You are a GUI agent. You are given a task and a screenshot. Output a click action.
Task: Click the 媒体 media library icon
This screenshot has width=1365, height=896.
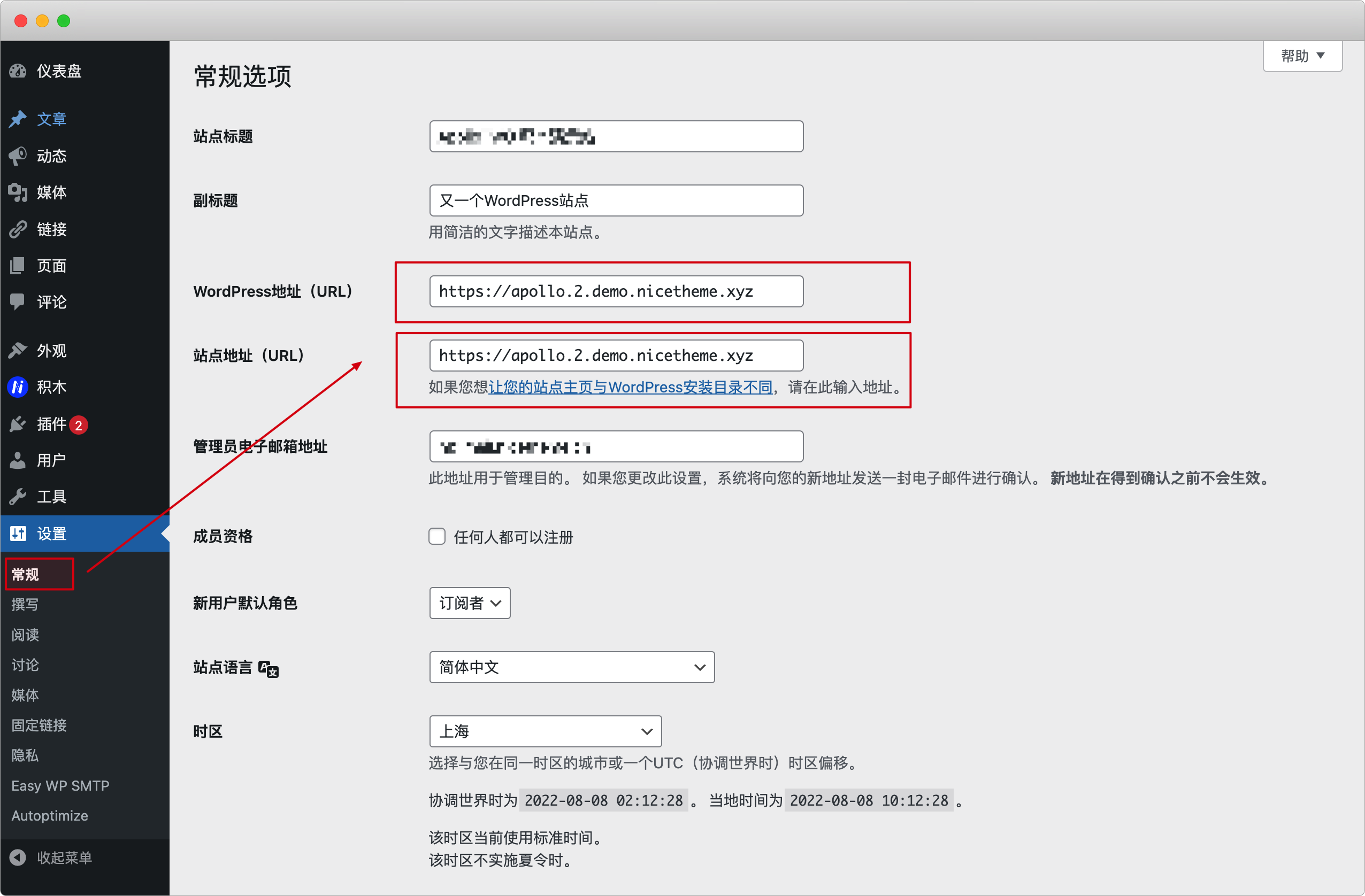18,192
